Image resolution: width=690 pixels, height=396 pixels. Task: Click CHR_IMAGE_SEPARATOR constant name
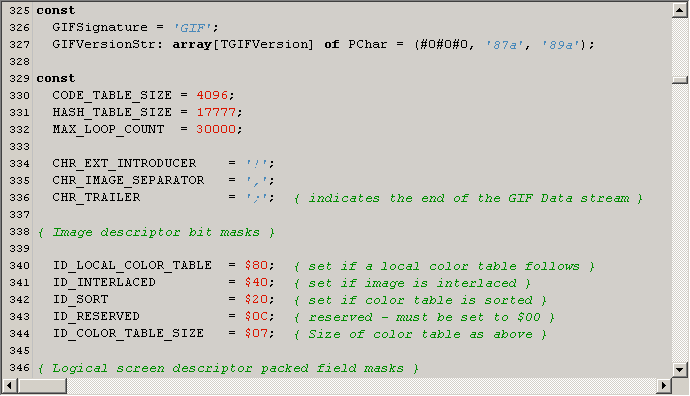pos(128,180)
